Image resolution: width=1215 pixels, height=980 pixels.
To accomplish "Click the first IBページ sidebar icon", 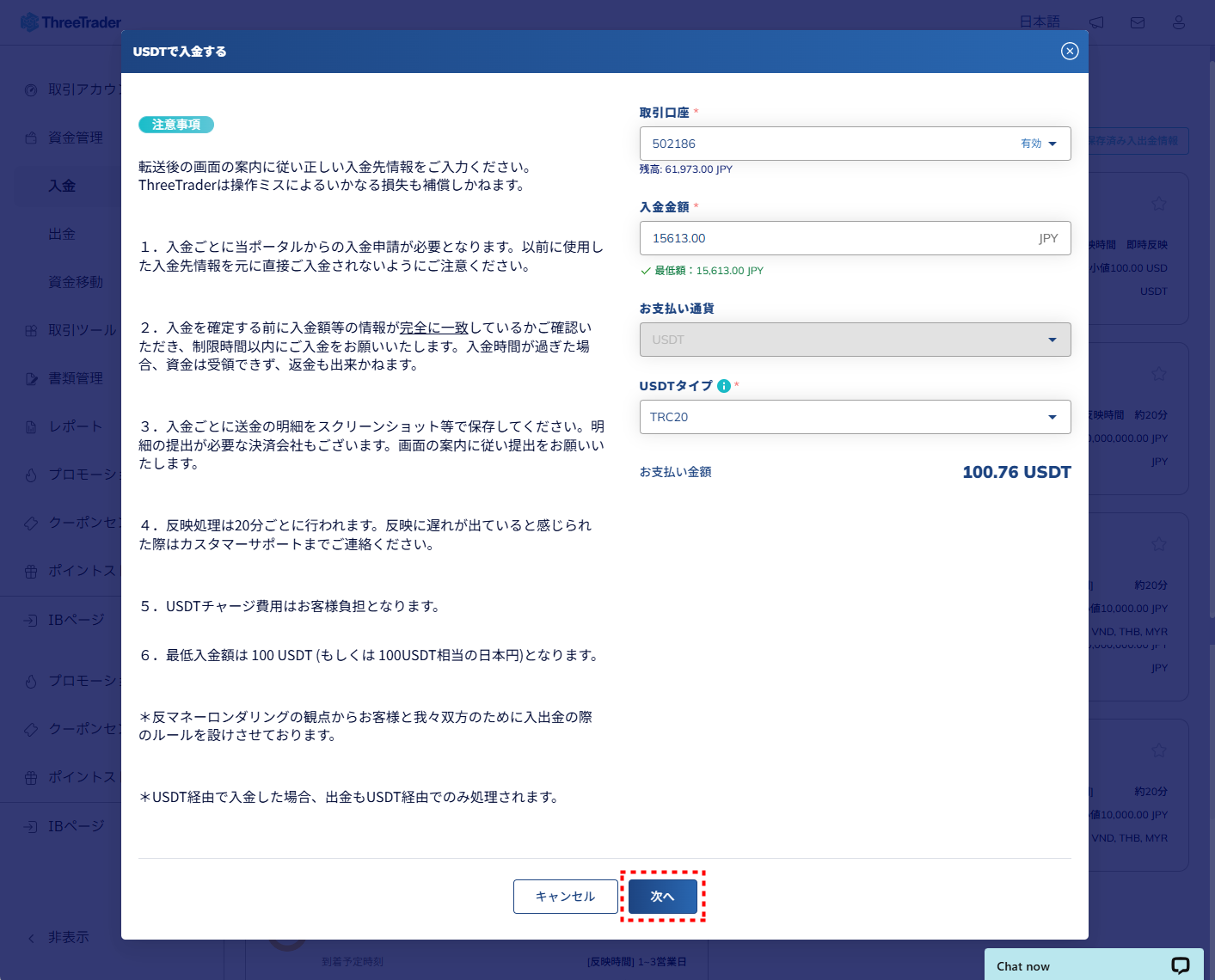I will pos(31,620).
